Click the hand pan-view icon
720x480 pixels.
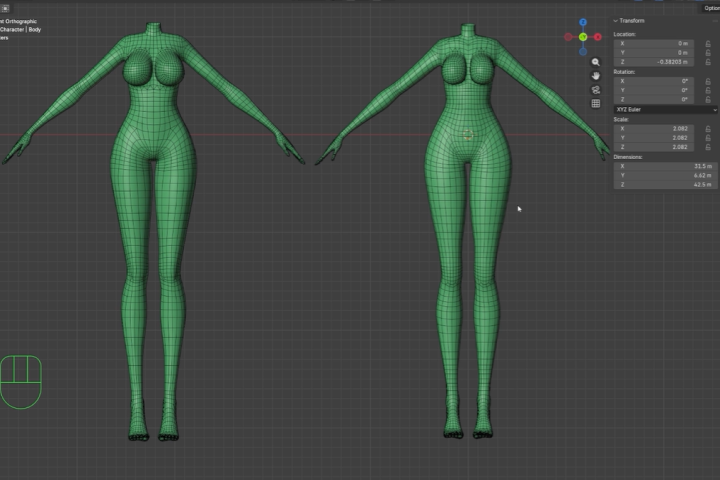click(596, 76)
